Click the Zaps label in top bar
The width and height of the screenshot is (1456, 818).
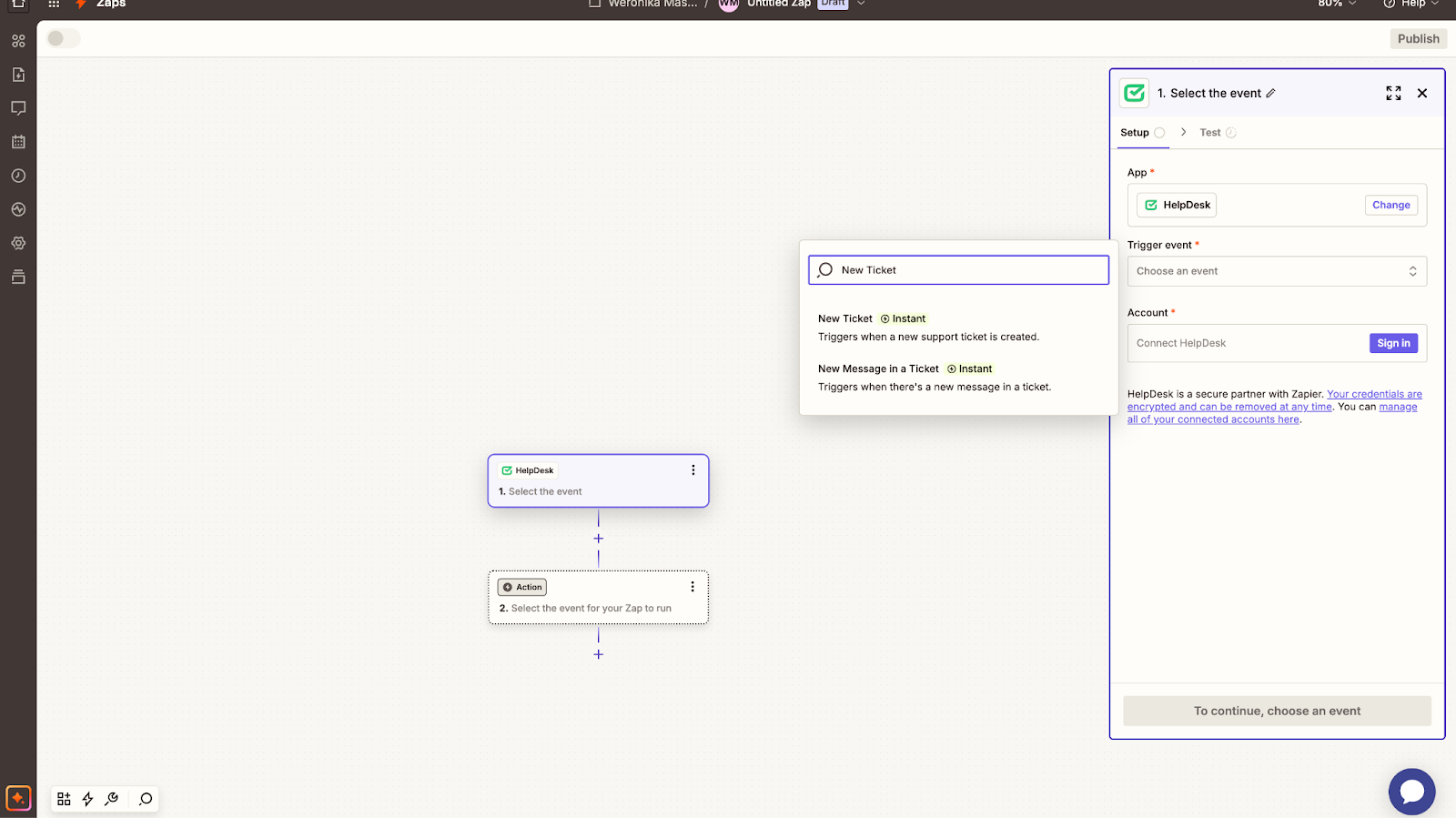click(111, 4)
